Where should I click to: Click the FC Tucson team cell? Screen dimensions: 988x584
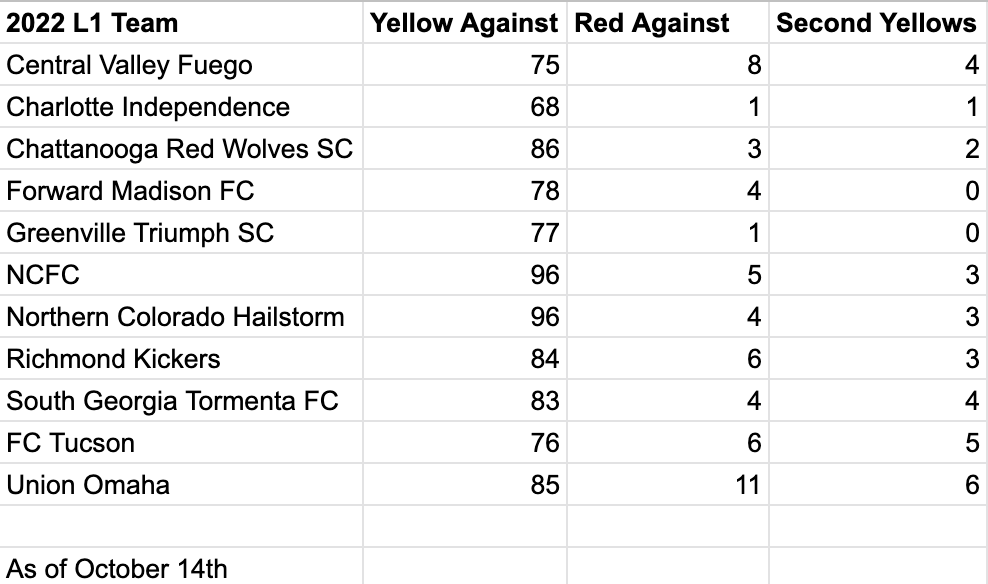click(70, 443)
